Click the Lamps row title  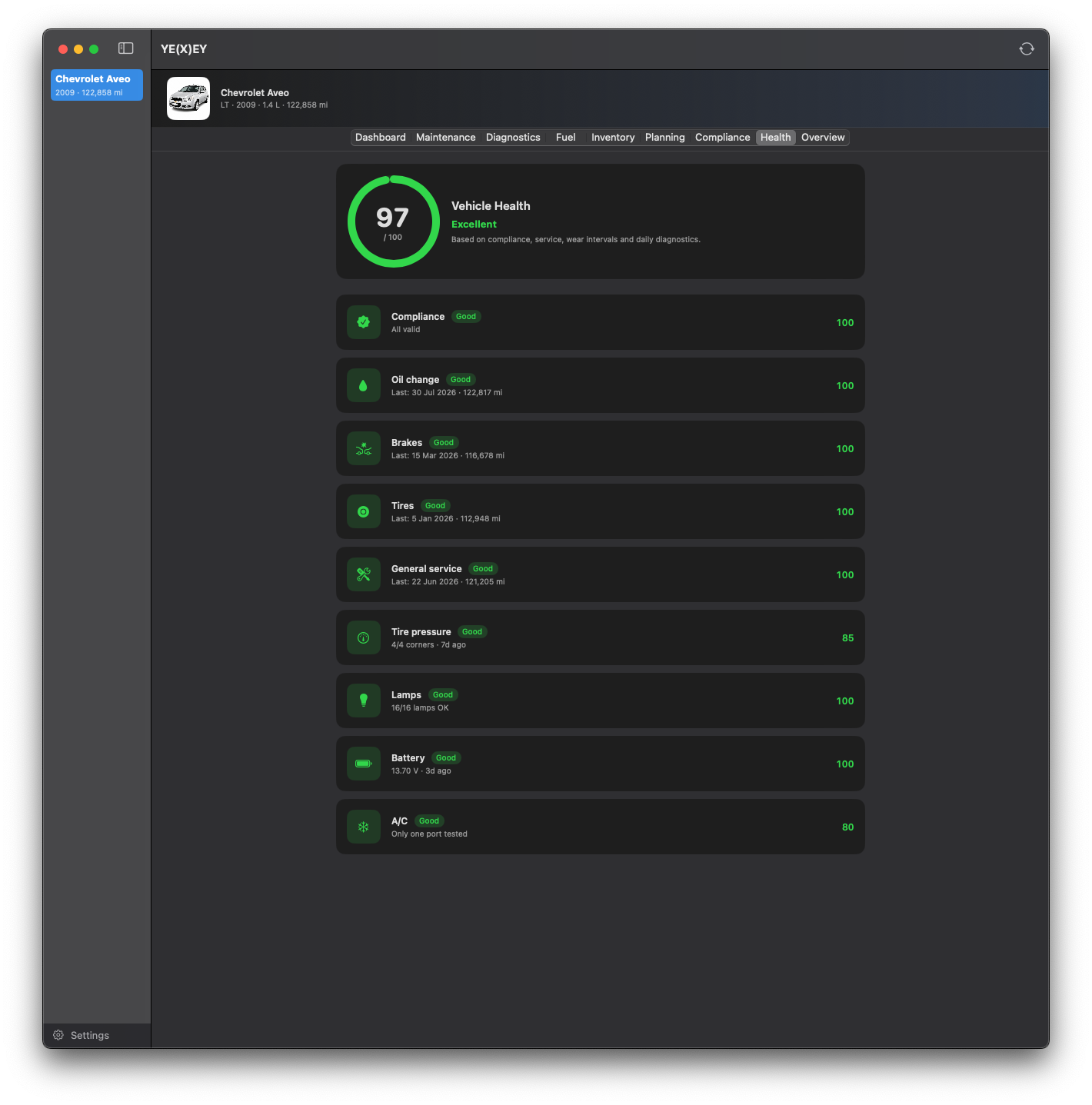(x=406, y=695)
